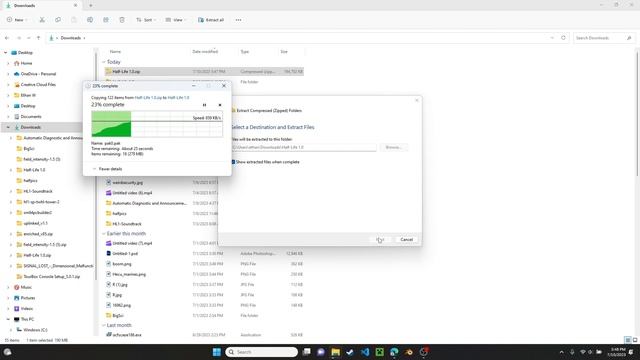Image resolution: width=640 pixels, height=360 pixels.
Task: Cancel the copy with the X icon
Action: [220, 105]
